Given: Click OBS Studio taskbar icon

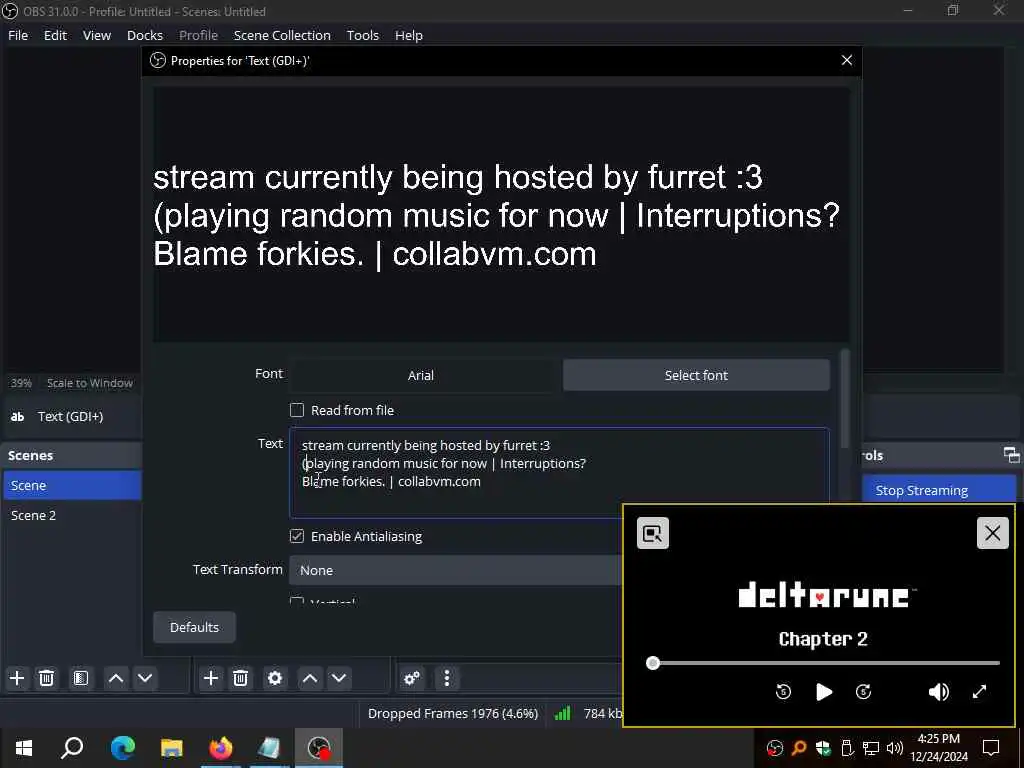Looking at the screenshot, I should (319, 747).
